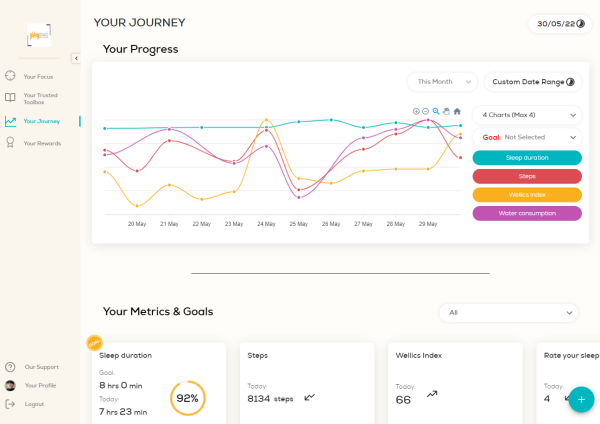Expand the 4 Charts (Max 4) dropdown
The width and height of the screenshot is (600, 424).
tap(525, 115)
